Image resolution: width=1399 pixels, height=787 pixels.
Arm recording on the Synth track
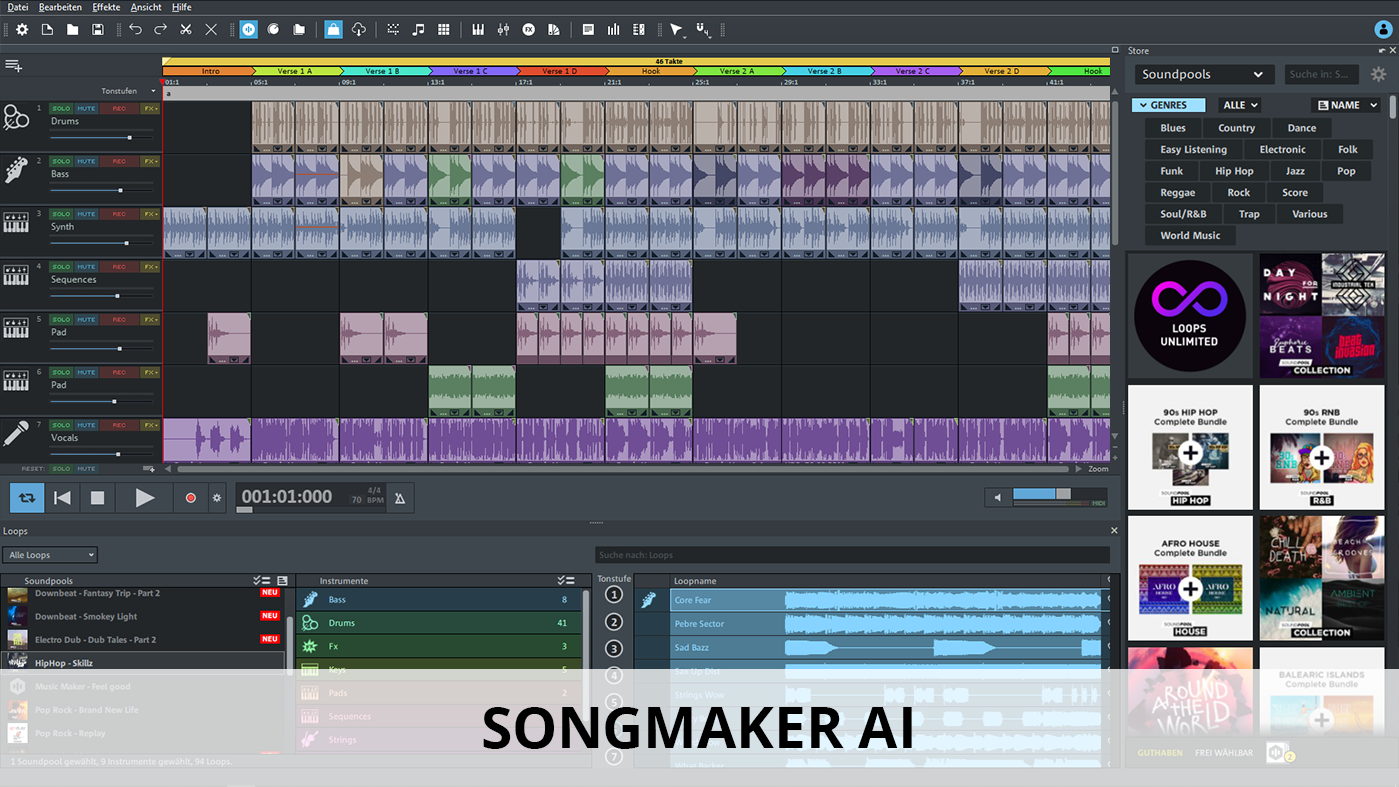point(119,214)
